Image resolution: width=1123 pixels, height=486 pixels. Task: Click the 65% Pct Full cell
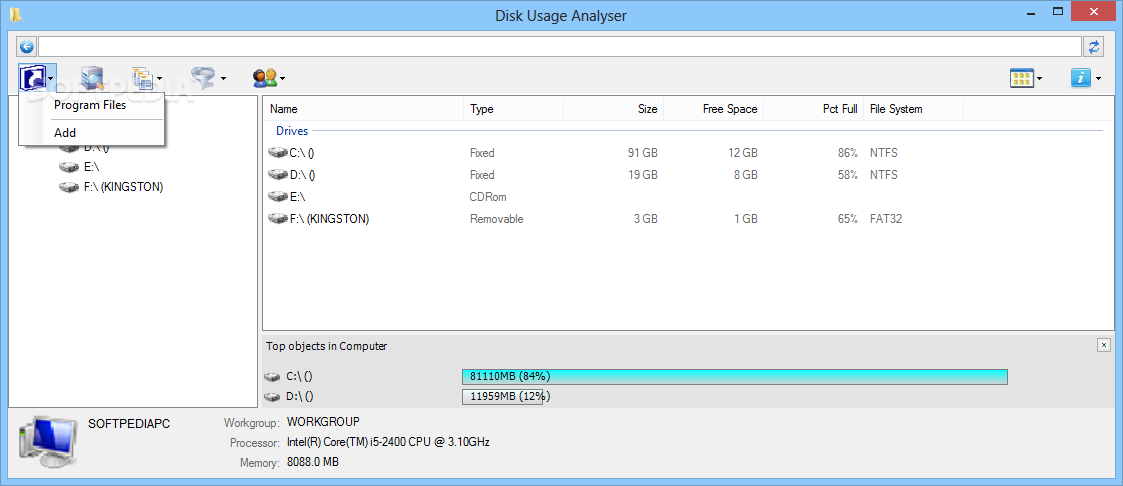coord(847,218)
